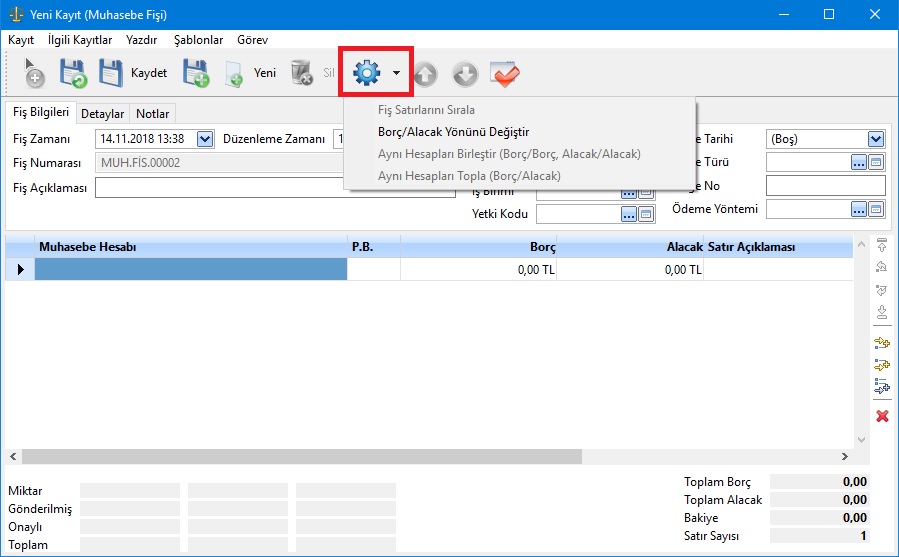Open the (Boş) date combo box

876,139
